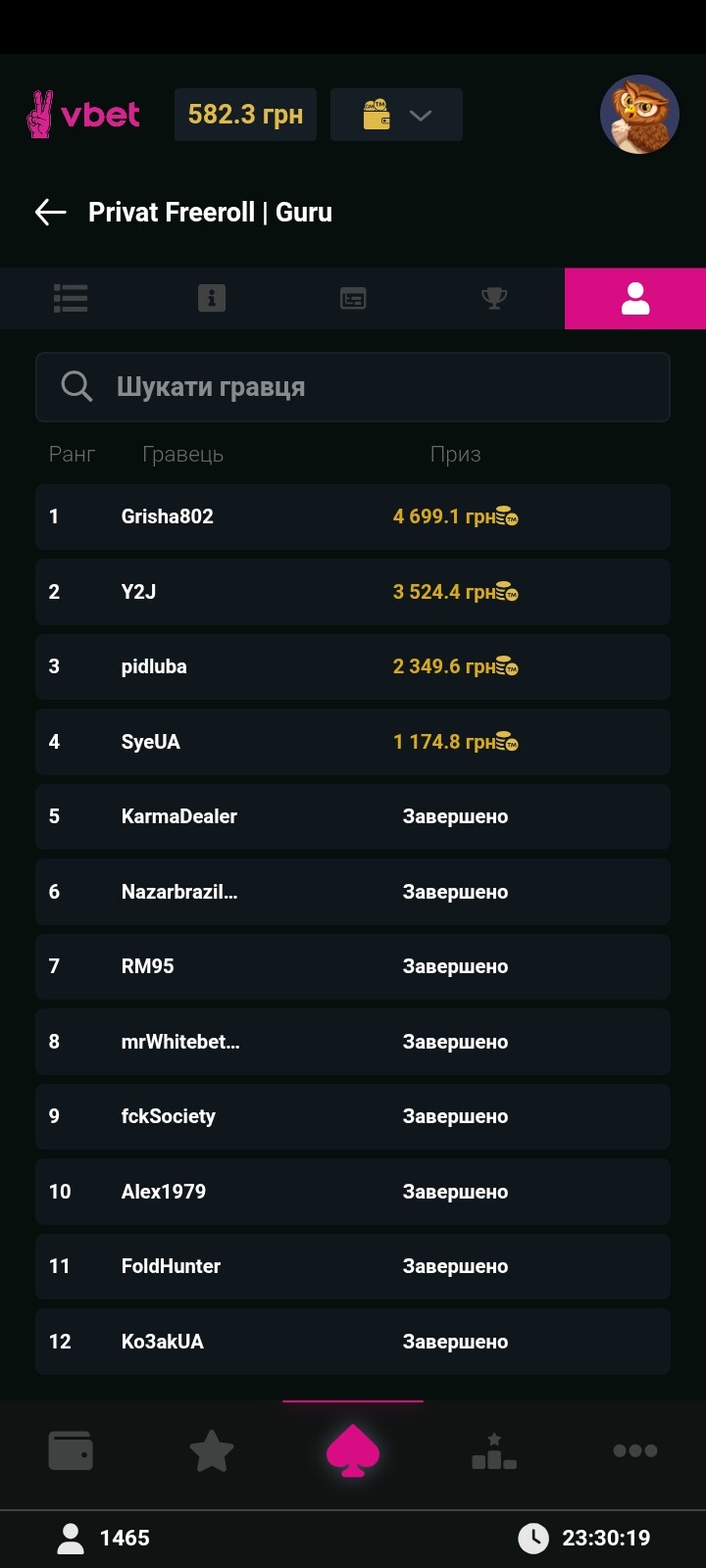706x1568 pixels.
Task: Tap the 582.3 грн balance
Action: [x=245, y=115]
